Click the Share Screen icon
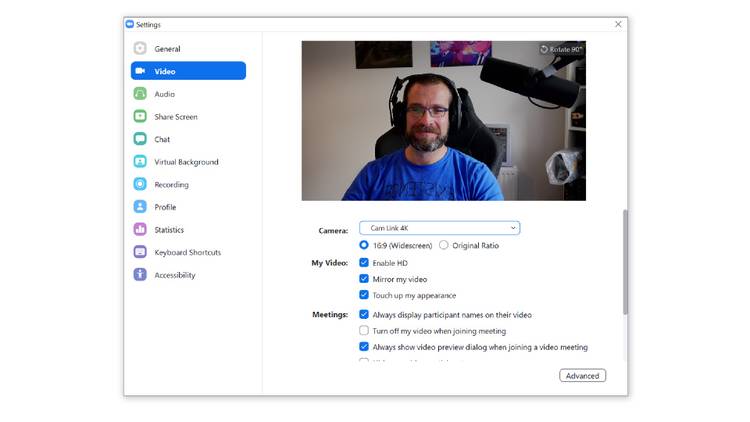This screenshot has width=750, height=422. (x=140, y=116)
